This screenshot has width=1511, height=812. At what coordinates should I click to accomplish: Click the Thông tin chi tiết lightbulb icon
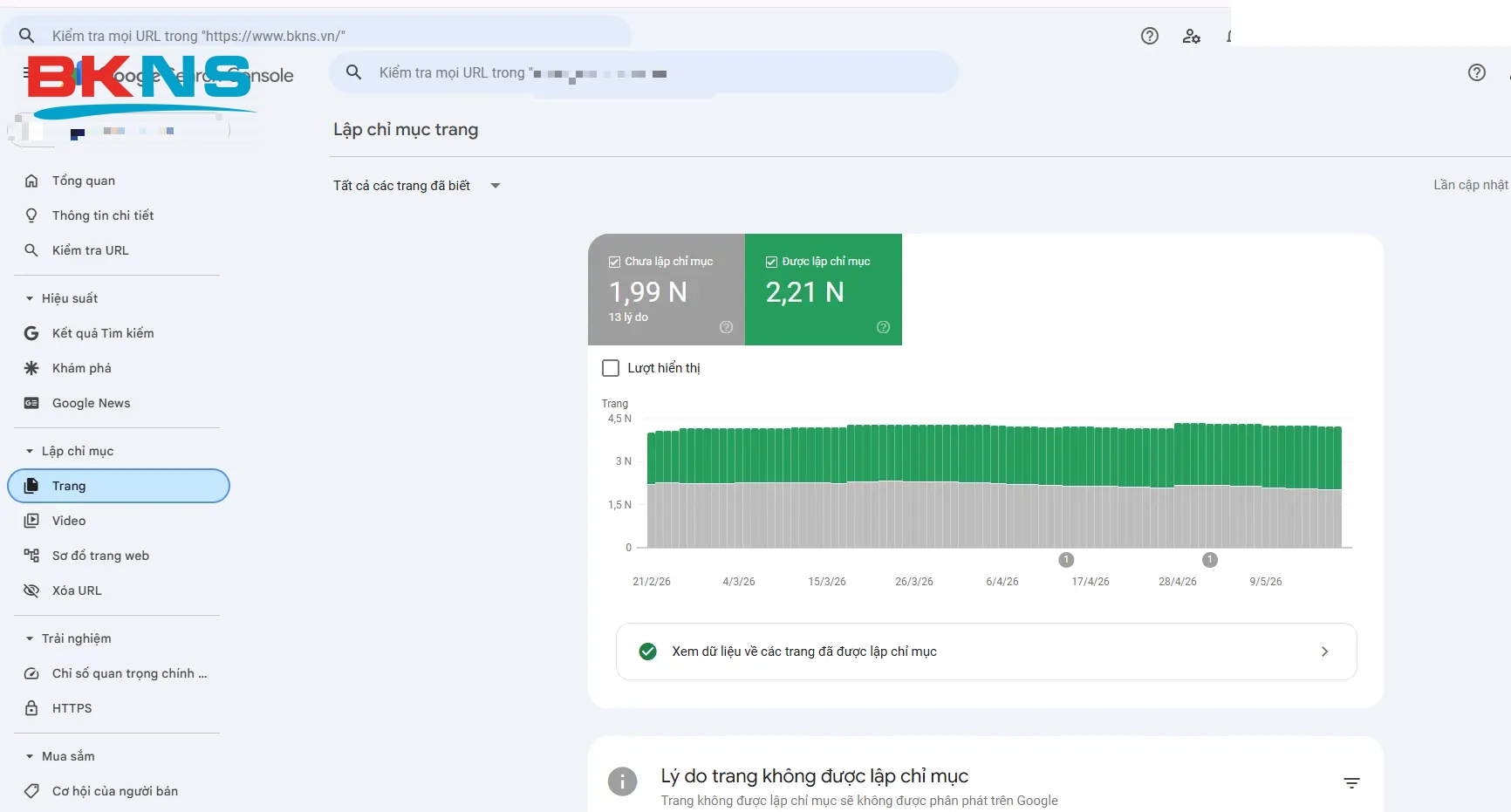click(x=31, y=215)
